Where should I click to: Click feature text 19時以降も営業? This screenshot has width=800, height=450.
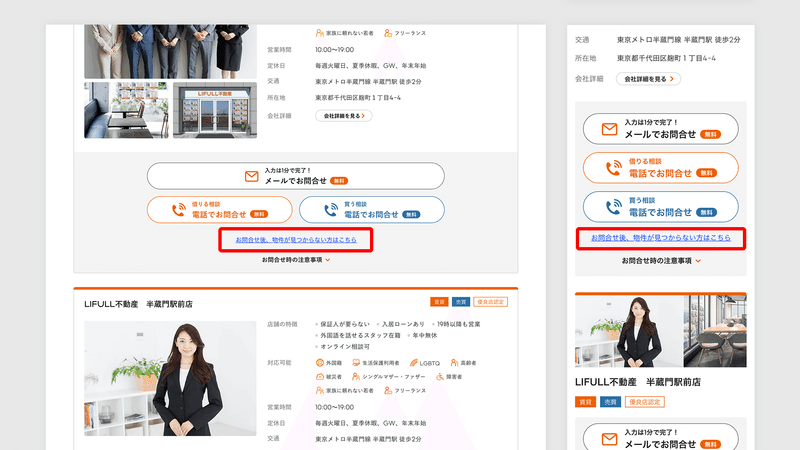point(459,324)
